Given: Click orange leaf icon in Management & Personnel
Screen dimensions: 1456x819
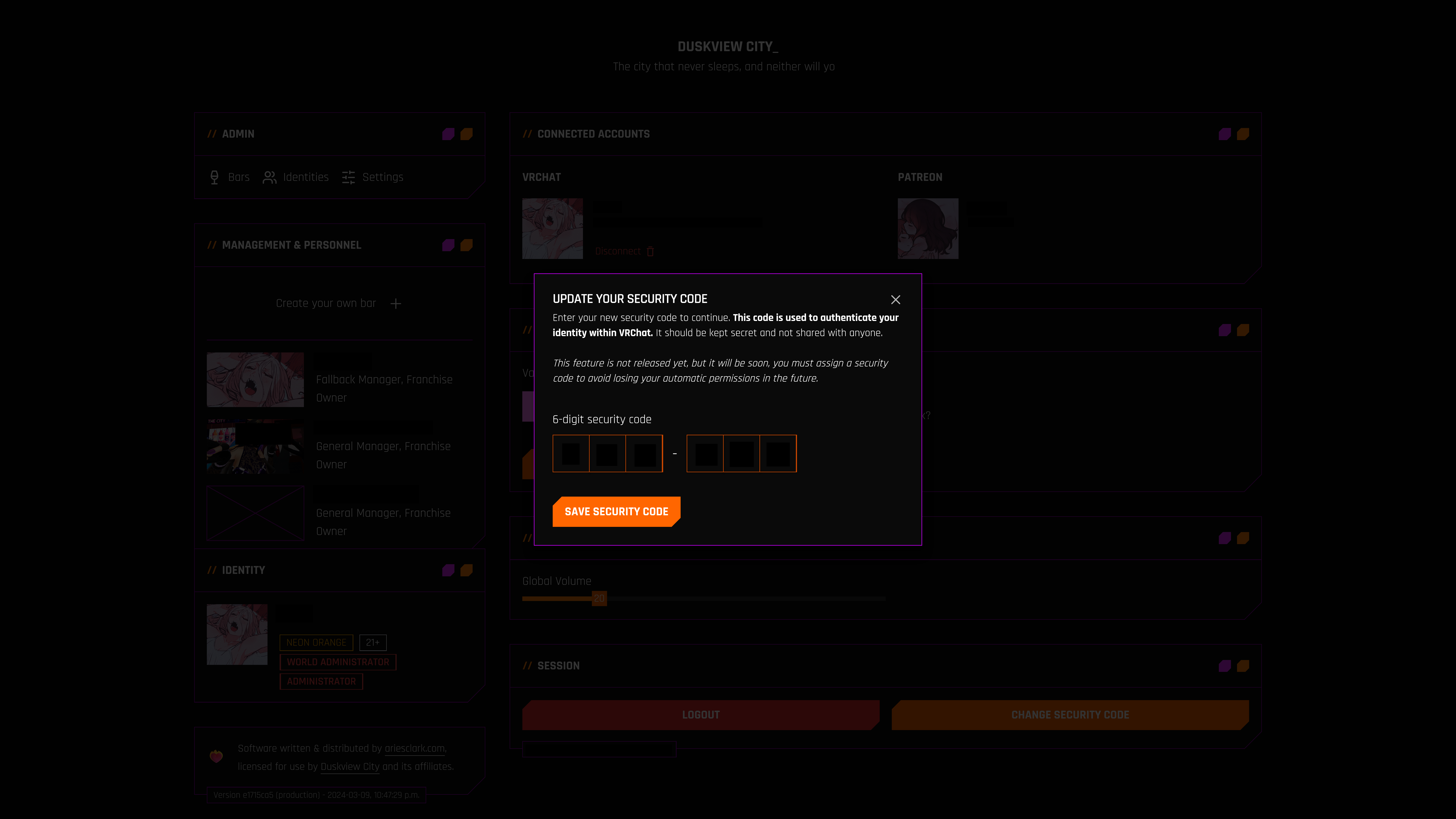Looking at the screenshot, I should pyautogui.click(x=466, y=245).
